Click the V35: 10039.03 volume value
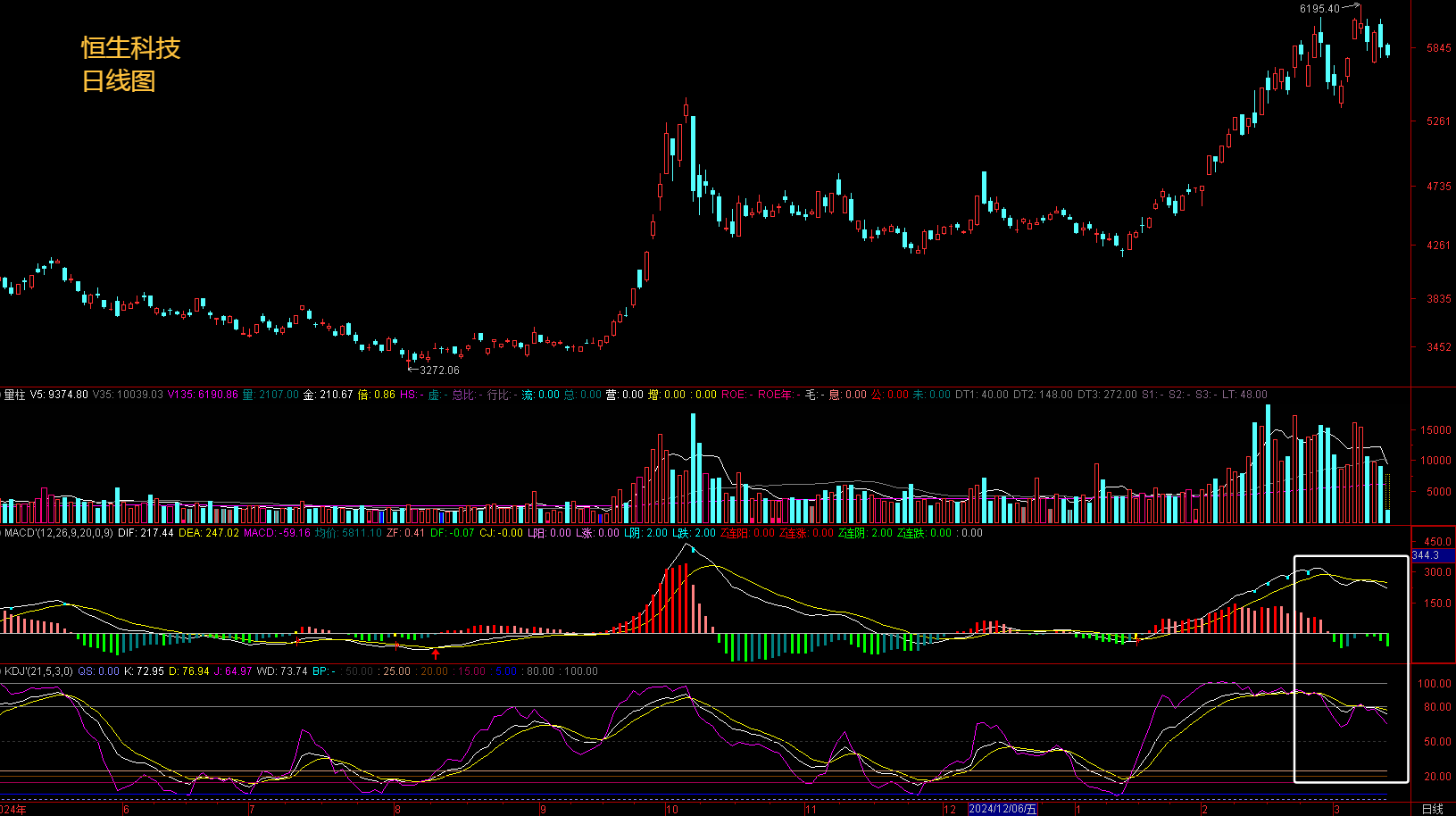1456x816 pixels. (128, 395)
